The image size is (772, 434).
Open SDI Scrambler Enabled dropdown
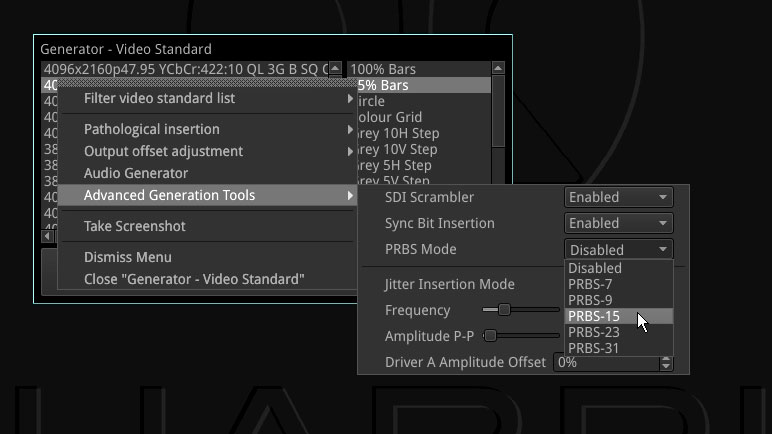[x=618, y=197]
